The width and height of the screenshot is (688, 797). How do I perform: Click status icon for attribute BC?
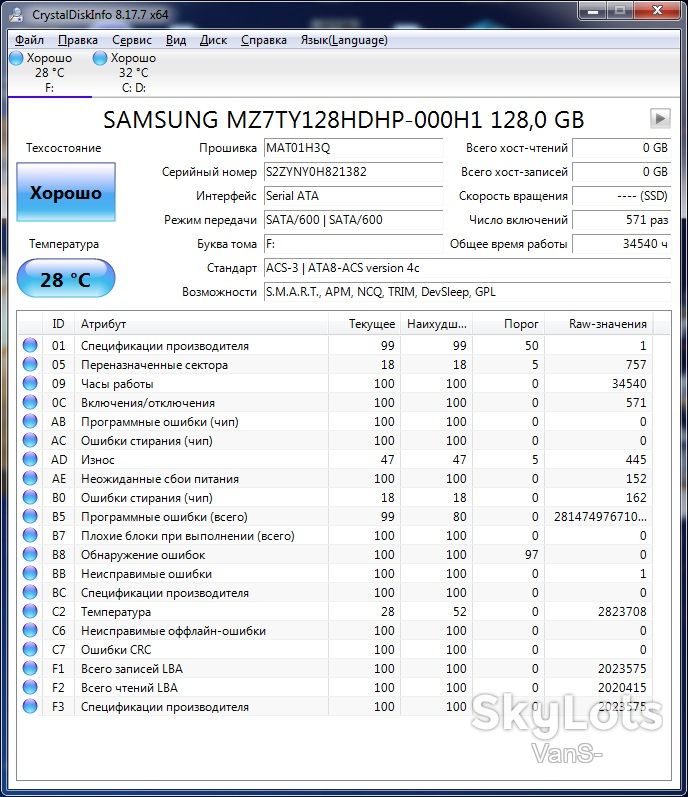point(30,592)
